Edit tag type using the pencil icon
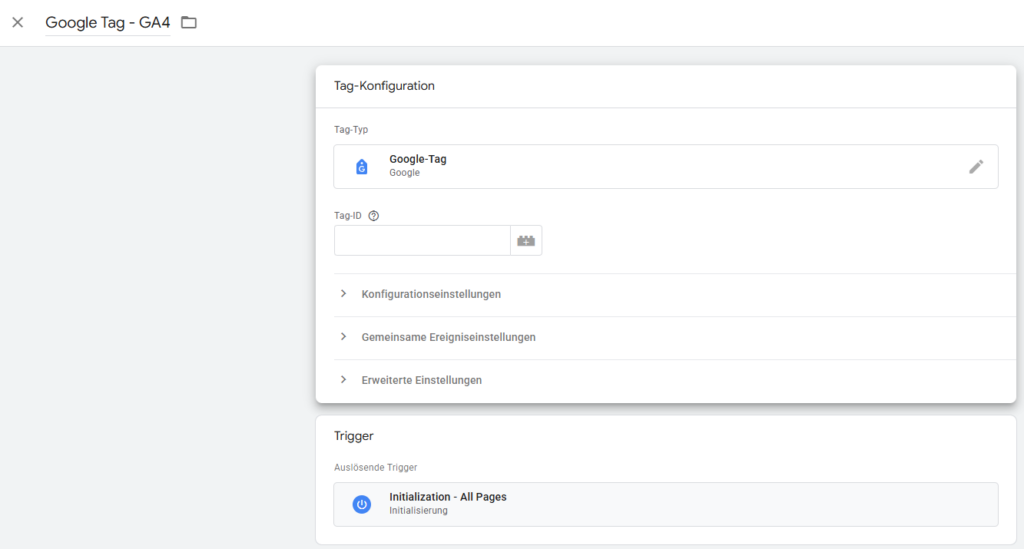Viewport: 1024px width, 549px height. (976, 167)
